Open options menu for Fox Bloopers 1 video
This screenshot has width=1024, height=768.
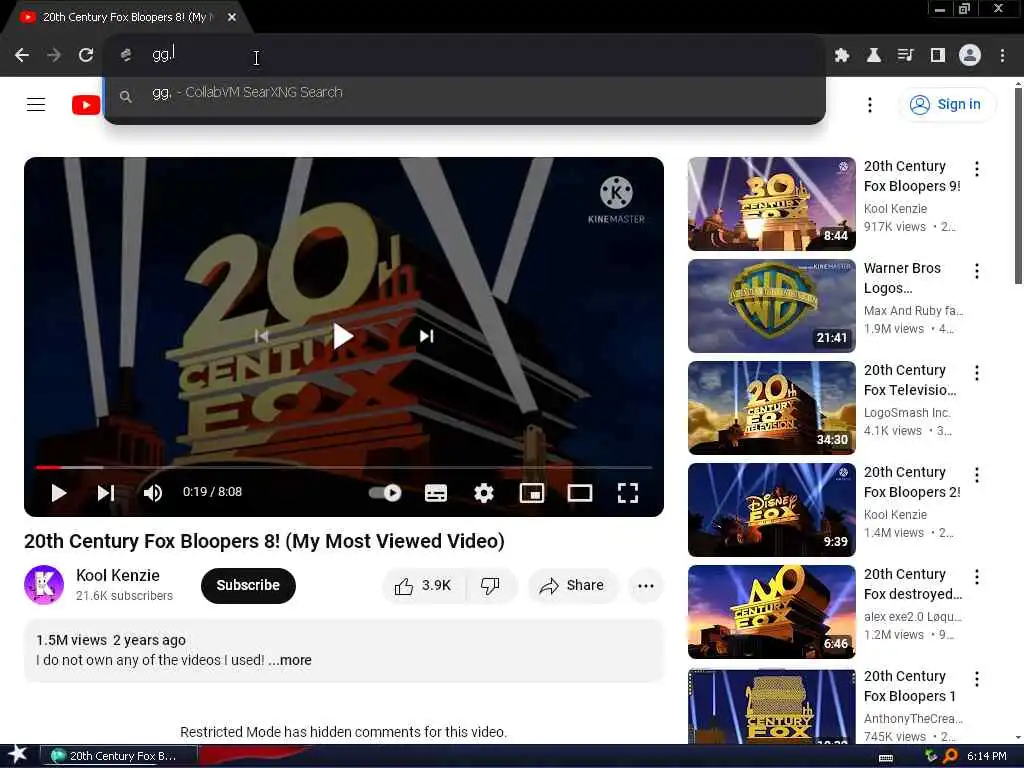(976, 679)
